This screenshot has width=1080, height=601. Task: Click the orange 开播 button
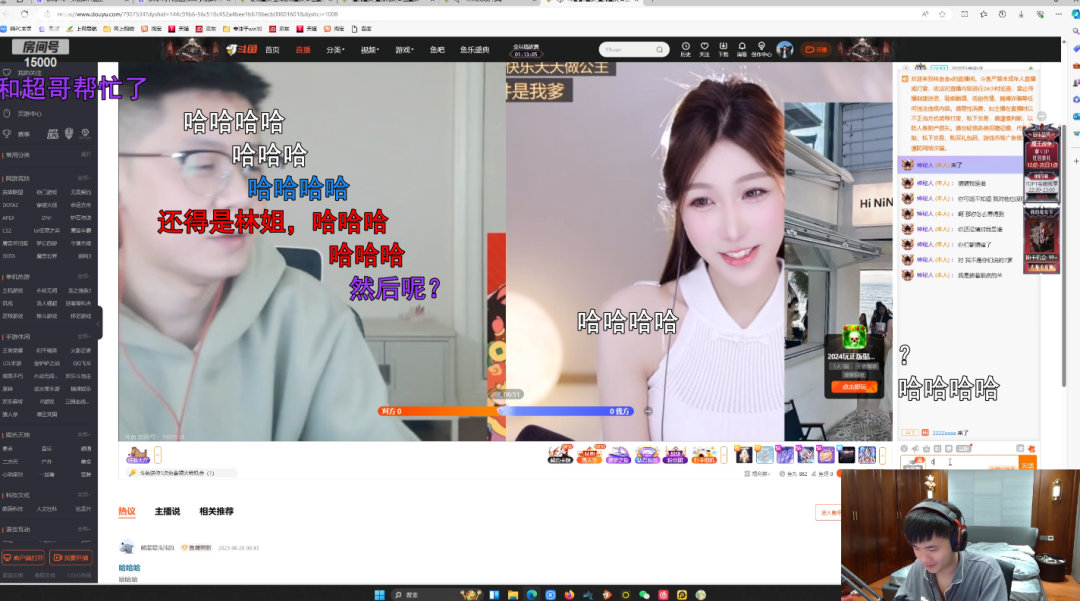[x=816, y=50]
